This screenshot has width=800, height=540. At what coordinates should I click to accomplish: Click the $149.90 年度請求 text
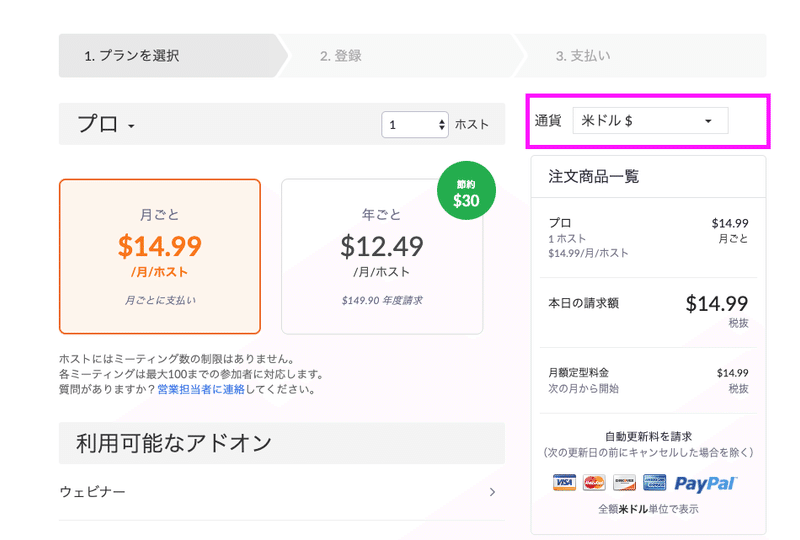point(382,301)
